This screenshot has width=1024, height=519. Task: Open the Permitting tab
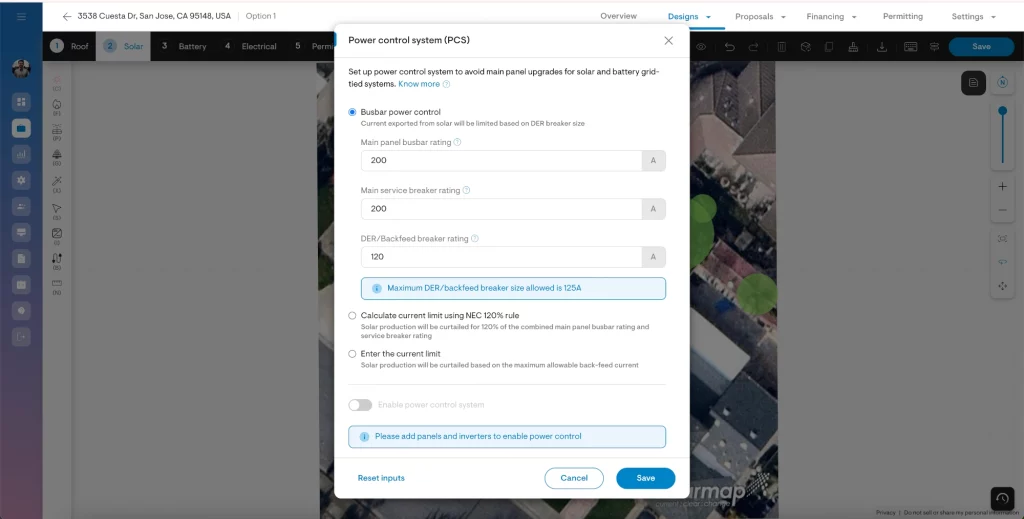902,17
